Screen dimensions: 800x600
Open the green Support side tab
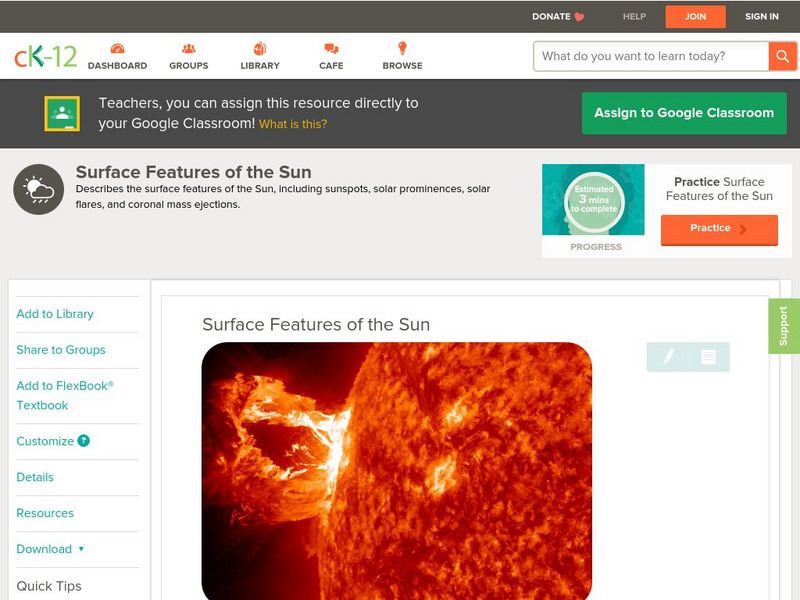point(784,326)
